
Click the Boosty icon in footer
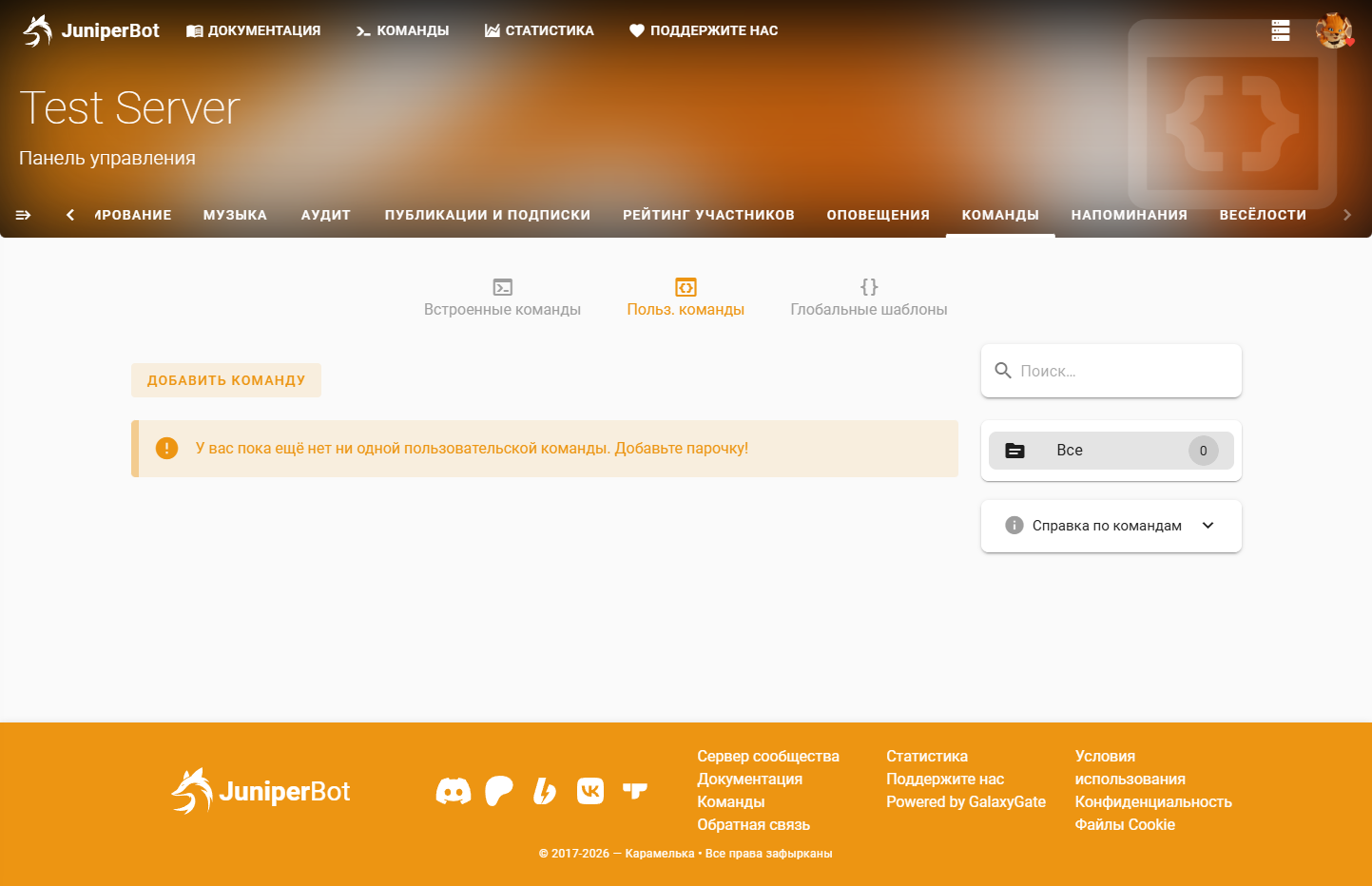(545, 791)
